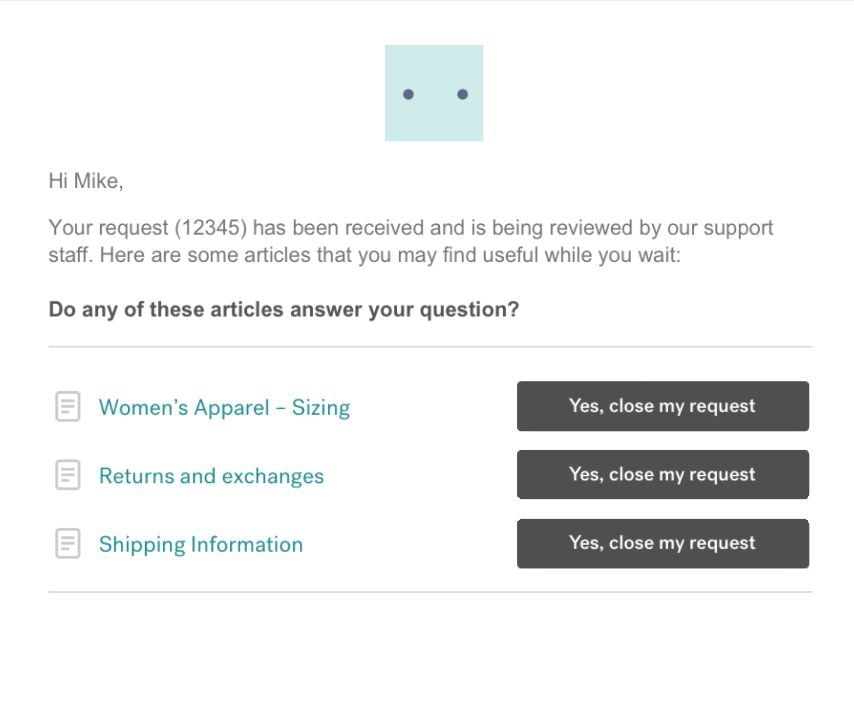854x712 pixels.
Task: Open the Returns and exchanges article
Action: 211,476
